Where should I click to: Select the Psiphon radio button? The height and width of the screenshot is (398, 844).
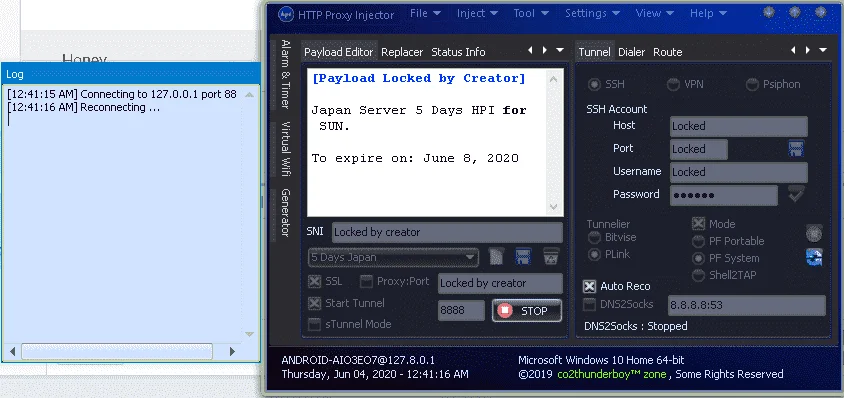752,85
